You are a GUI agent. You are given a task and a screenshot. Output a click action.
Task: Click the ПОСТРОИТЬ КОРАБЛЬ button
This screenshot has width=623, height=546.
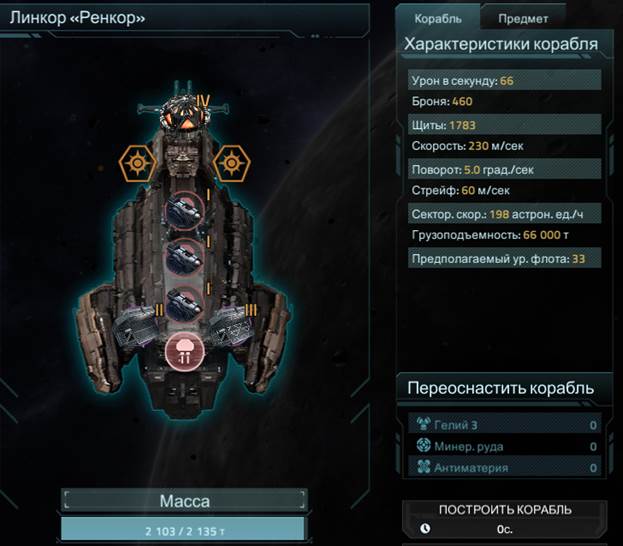[505, 519]
